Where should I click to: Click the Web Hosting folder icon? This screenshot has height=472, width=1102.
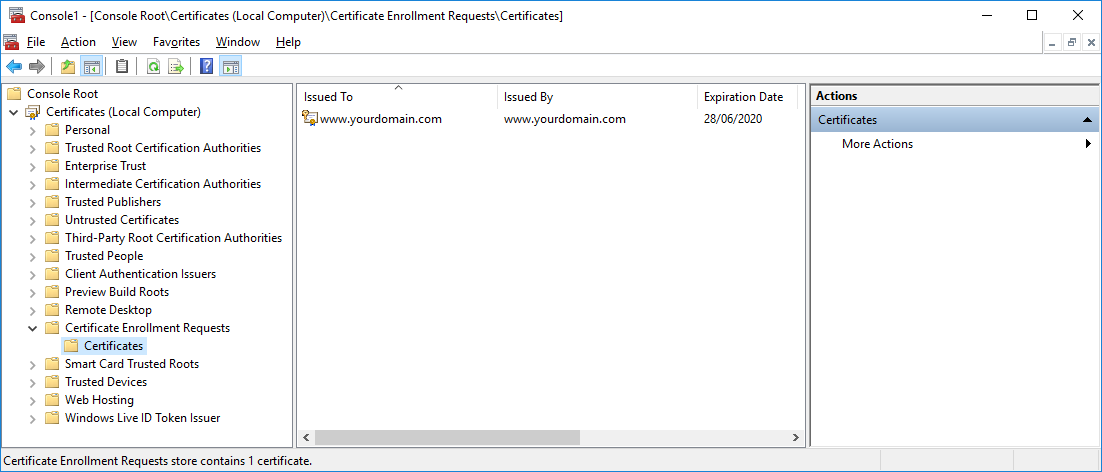[x=52, y=400]
